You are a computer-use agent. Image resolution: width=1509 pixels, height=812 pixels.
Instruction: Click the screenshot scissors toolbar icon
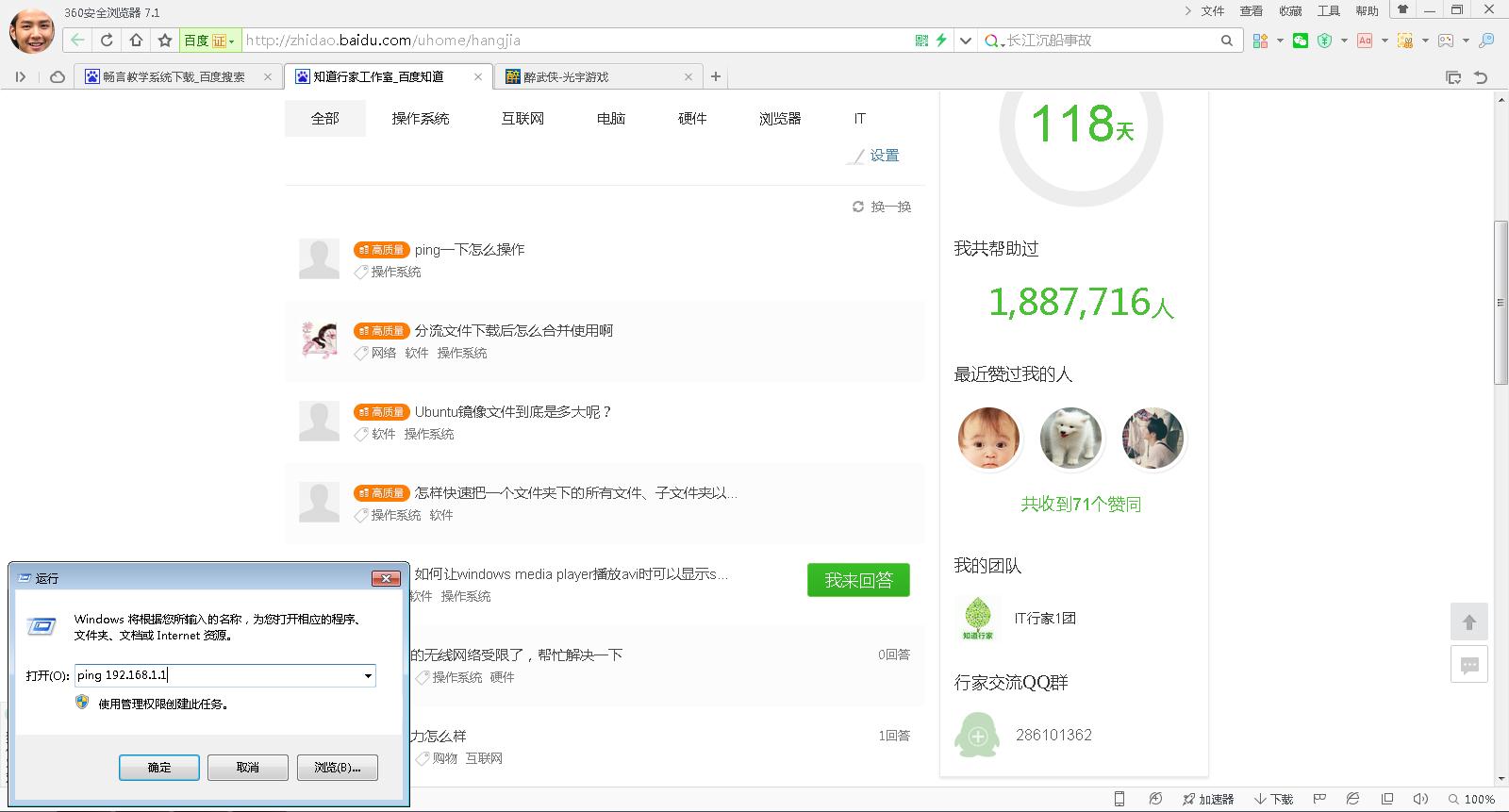[1405, 41]
